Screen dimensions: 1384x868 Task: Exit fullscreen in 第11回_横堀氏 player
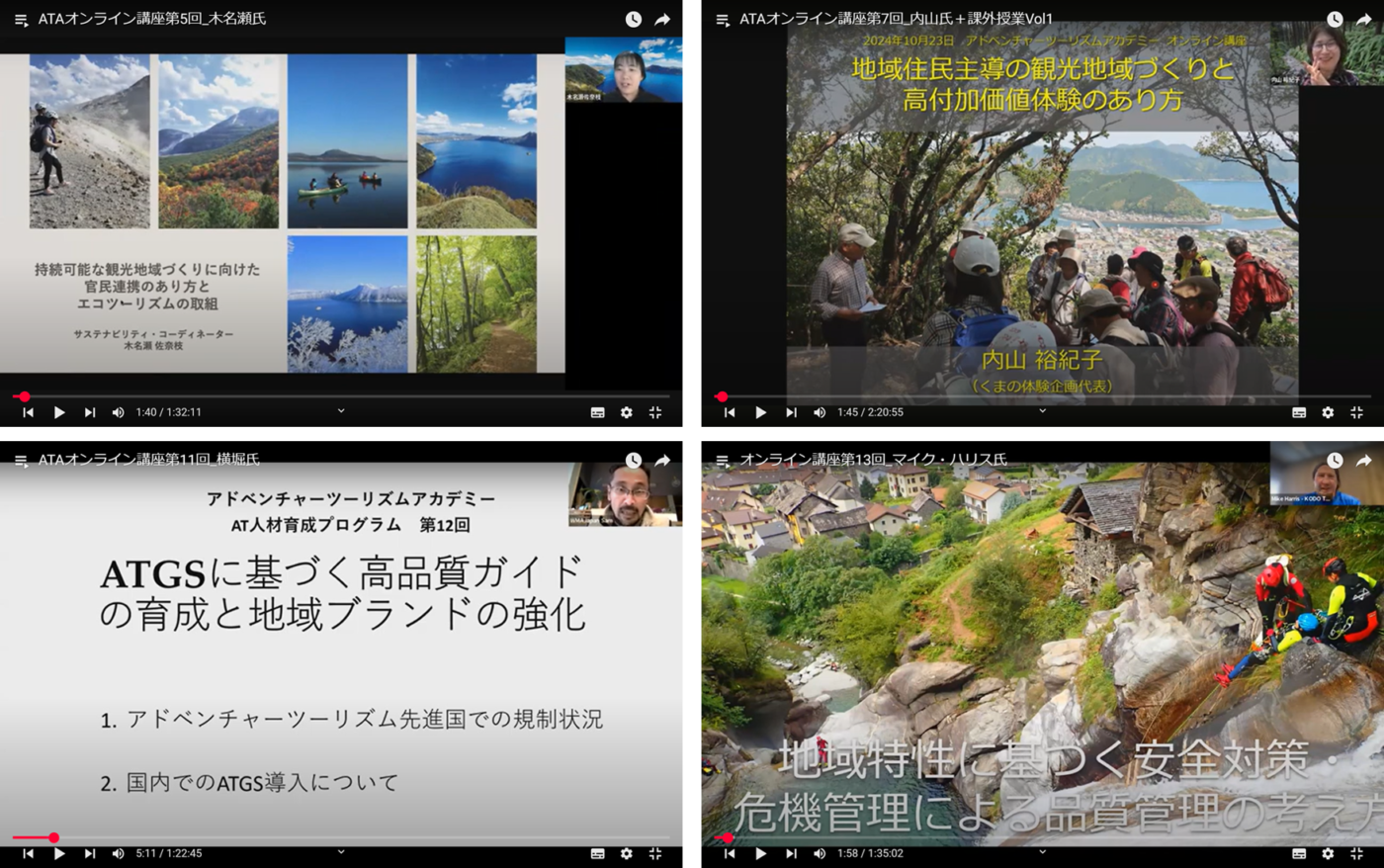(x=655, y=853)
